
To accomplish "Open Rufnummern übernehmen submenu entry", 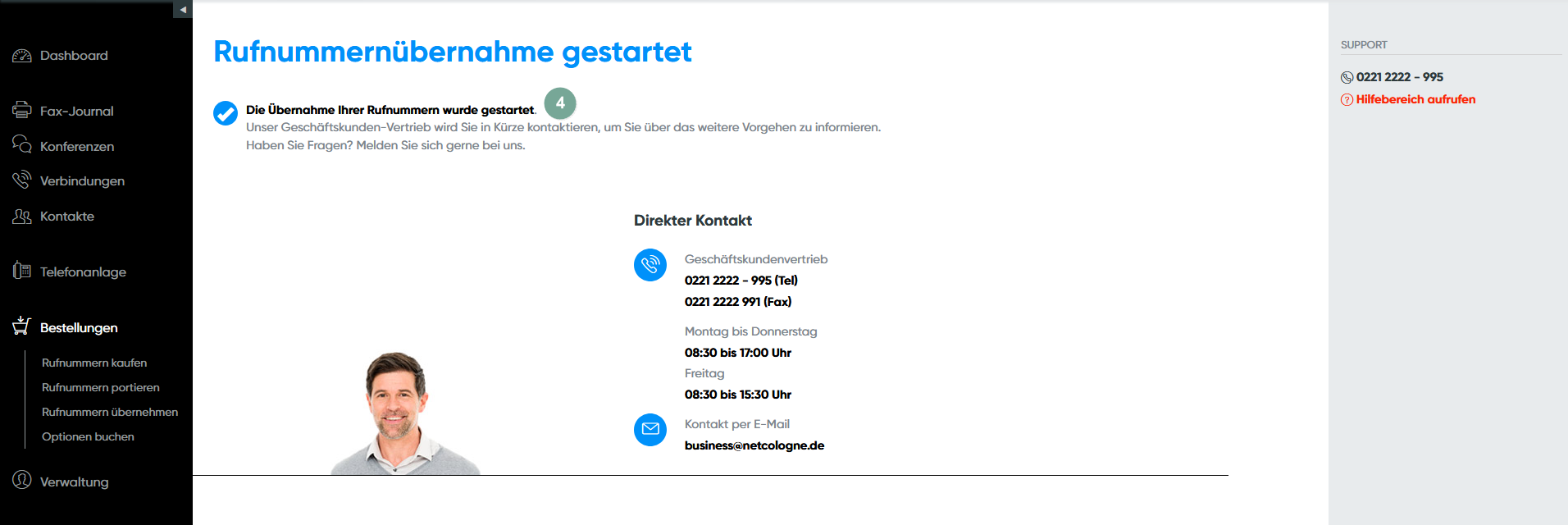I will (110, 412).
